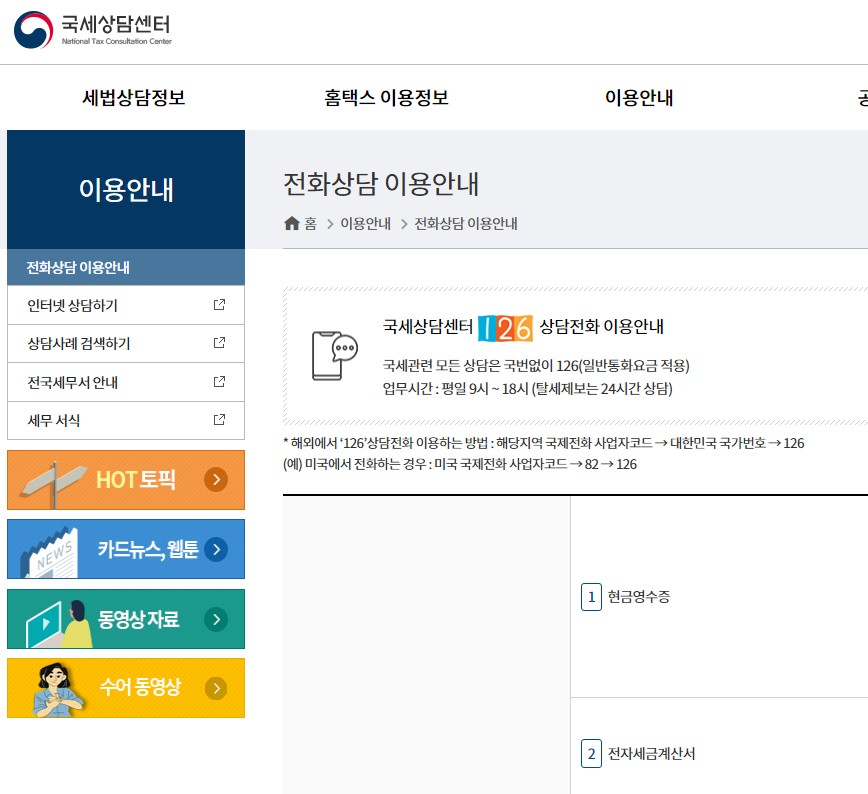This screenshot has width=868, height=794.
Task: Open the 카드뉴스, 웹툰 banner
Action: 126,549
